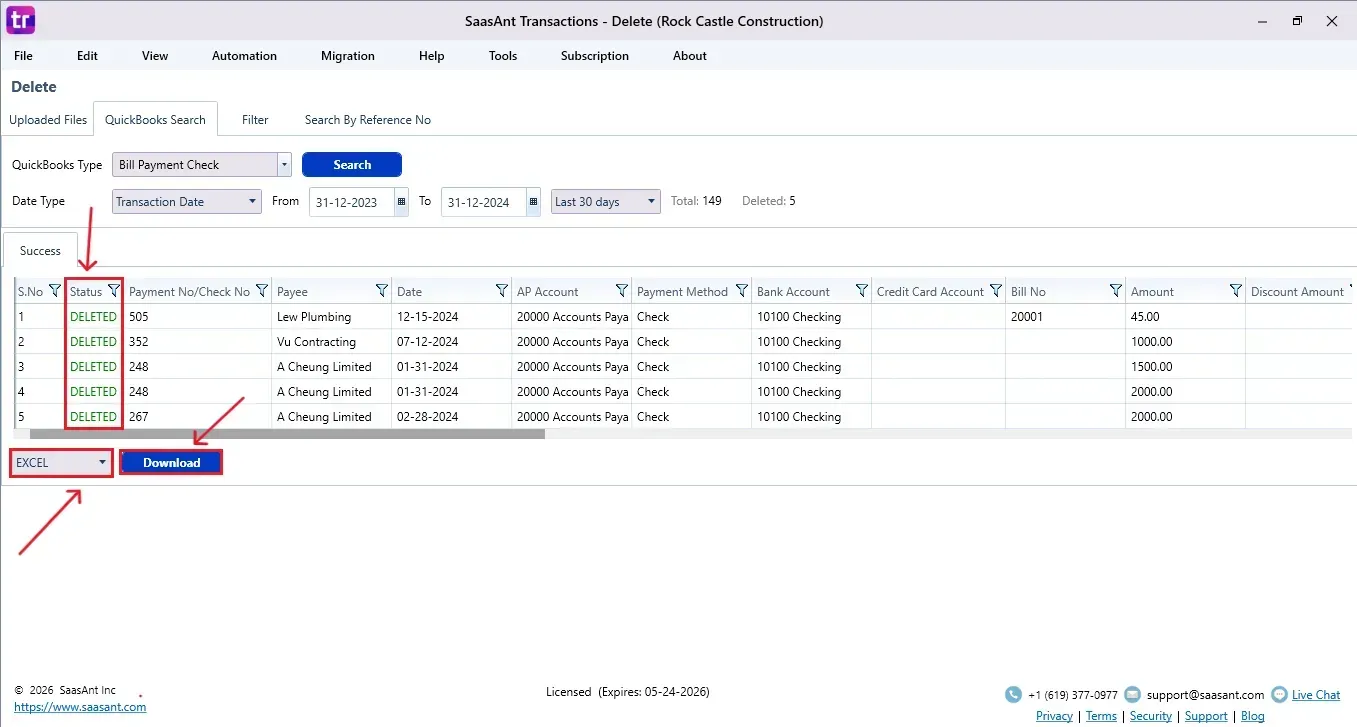Image resolution: width=1357 pixels, height=727 pixels.
Task: Select the Vu Contracting payee cell
Action: (x=331, y=341)
